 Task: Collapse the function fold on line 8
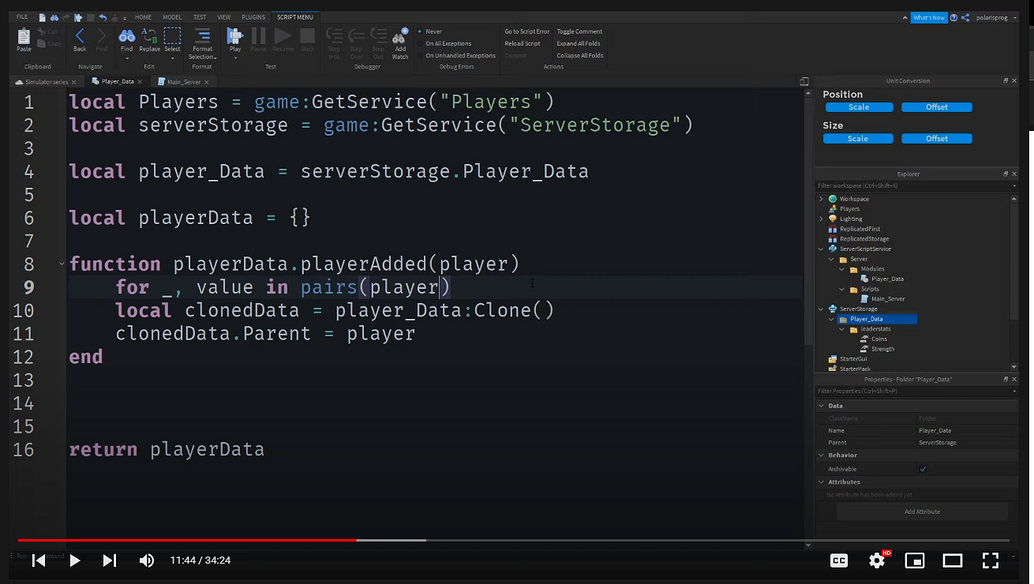point(62,264)
